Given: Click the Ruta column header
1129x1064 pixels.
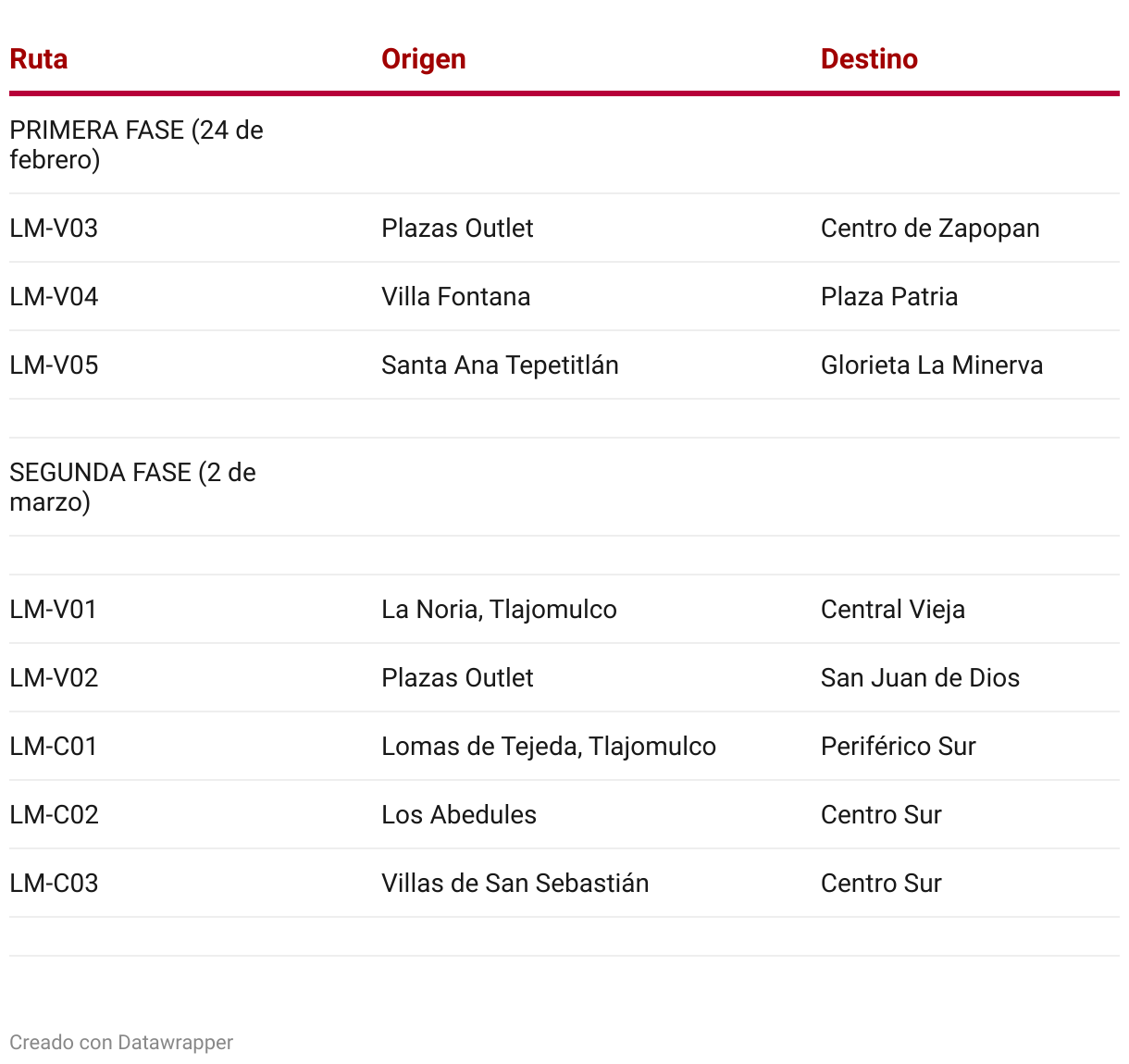Looking at the screenshot, I should pos(39,59).
